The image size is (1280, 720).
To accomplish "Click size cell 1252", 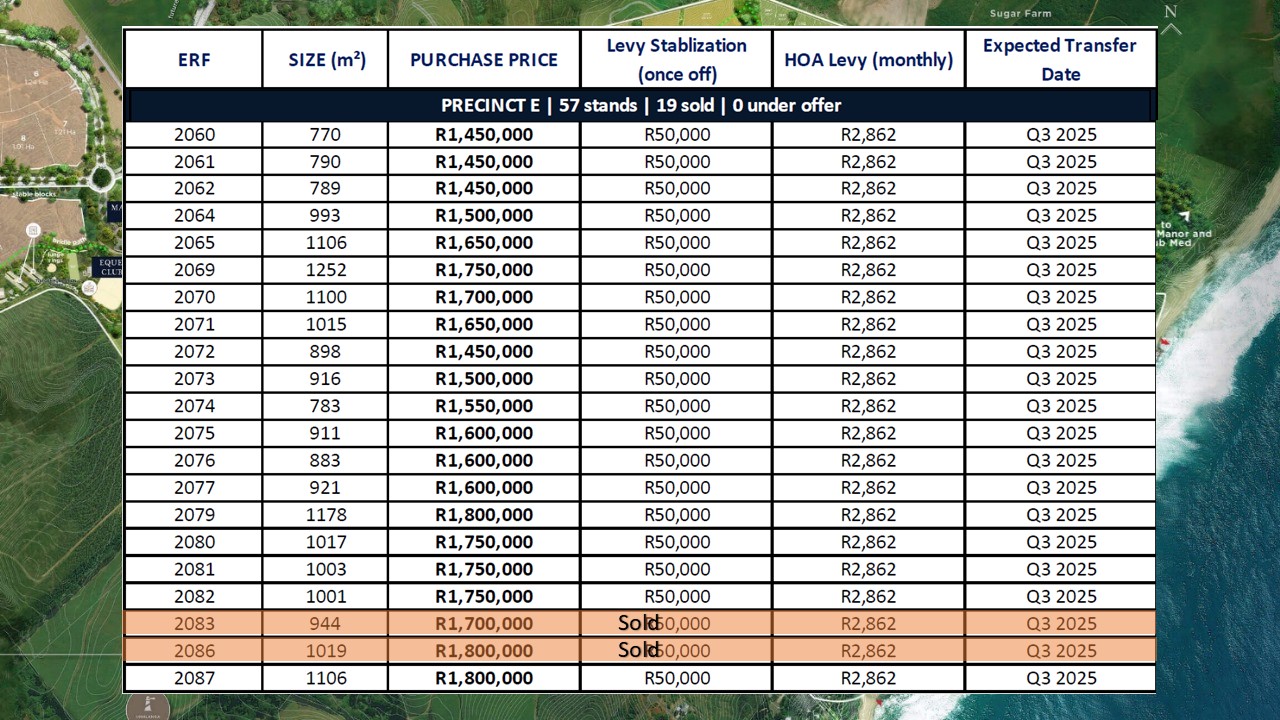I will (326, 269).
